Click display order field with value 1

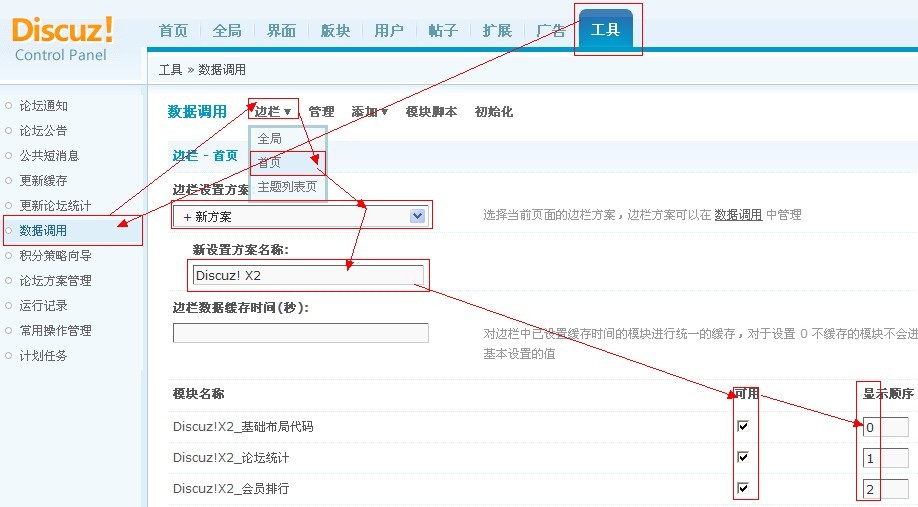[886, 458]
